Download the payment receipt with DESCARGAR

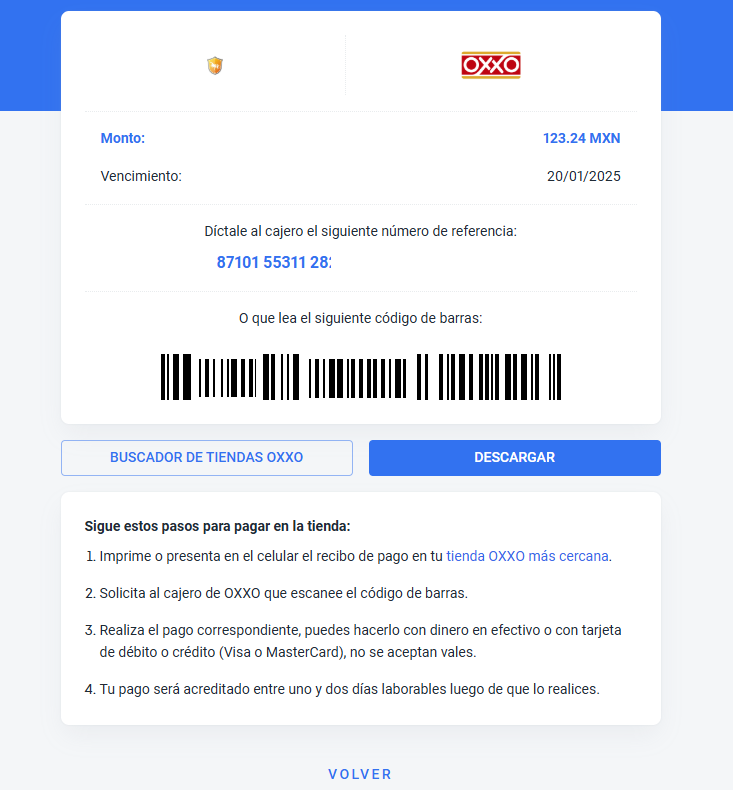[514, 457]
